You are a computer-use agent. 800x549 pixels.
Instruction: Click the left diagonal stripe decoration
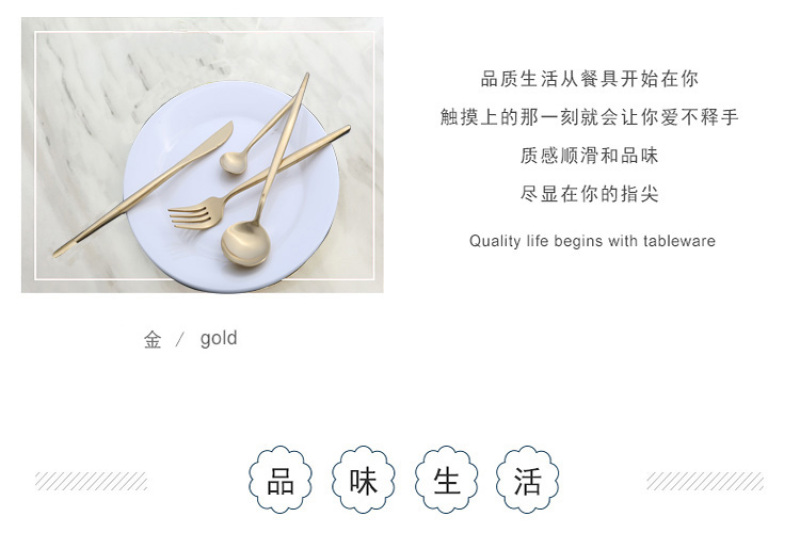pyautogui.click(x=91, y=481)
